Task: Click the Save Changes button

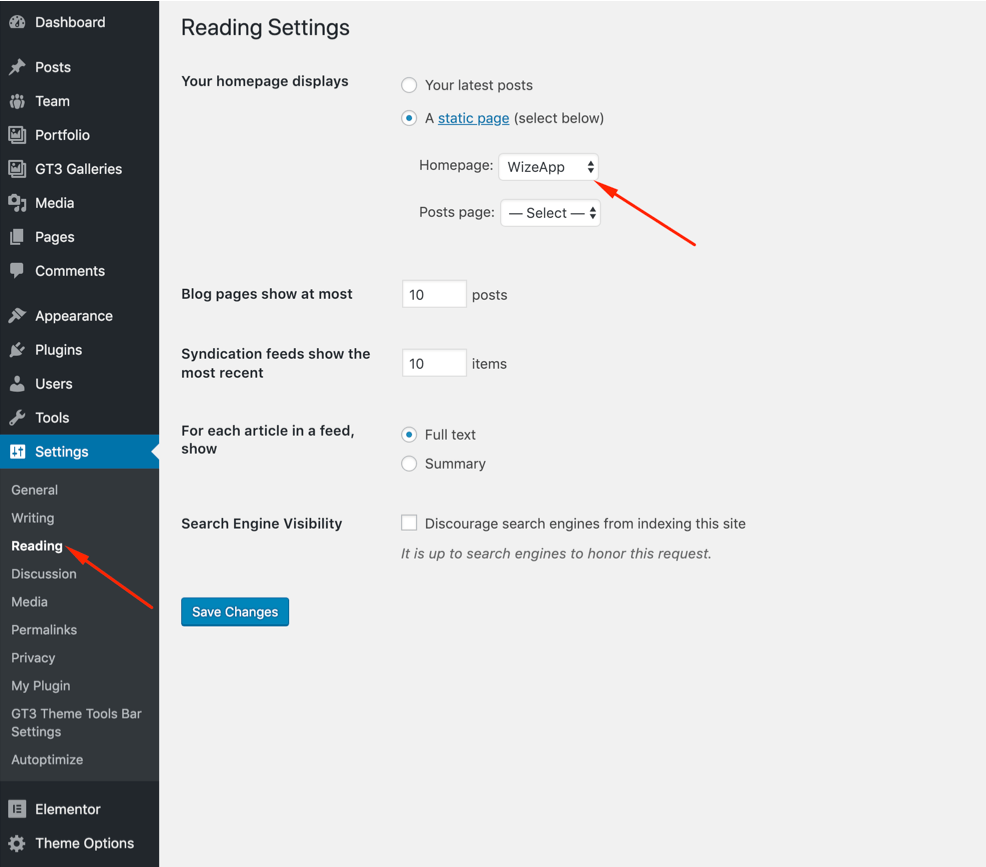Action: [x=235, y=612]
